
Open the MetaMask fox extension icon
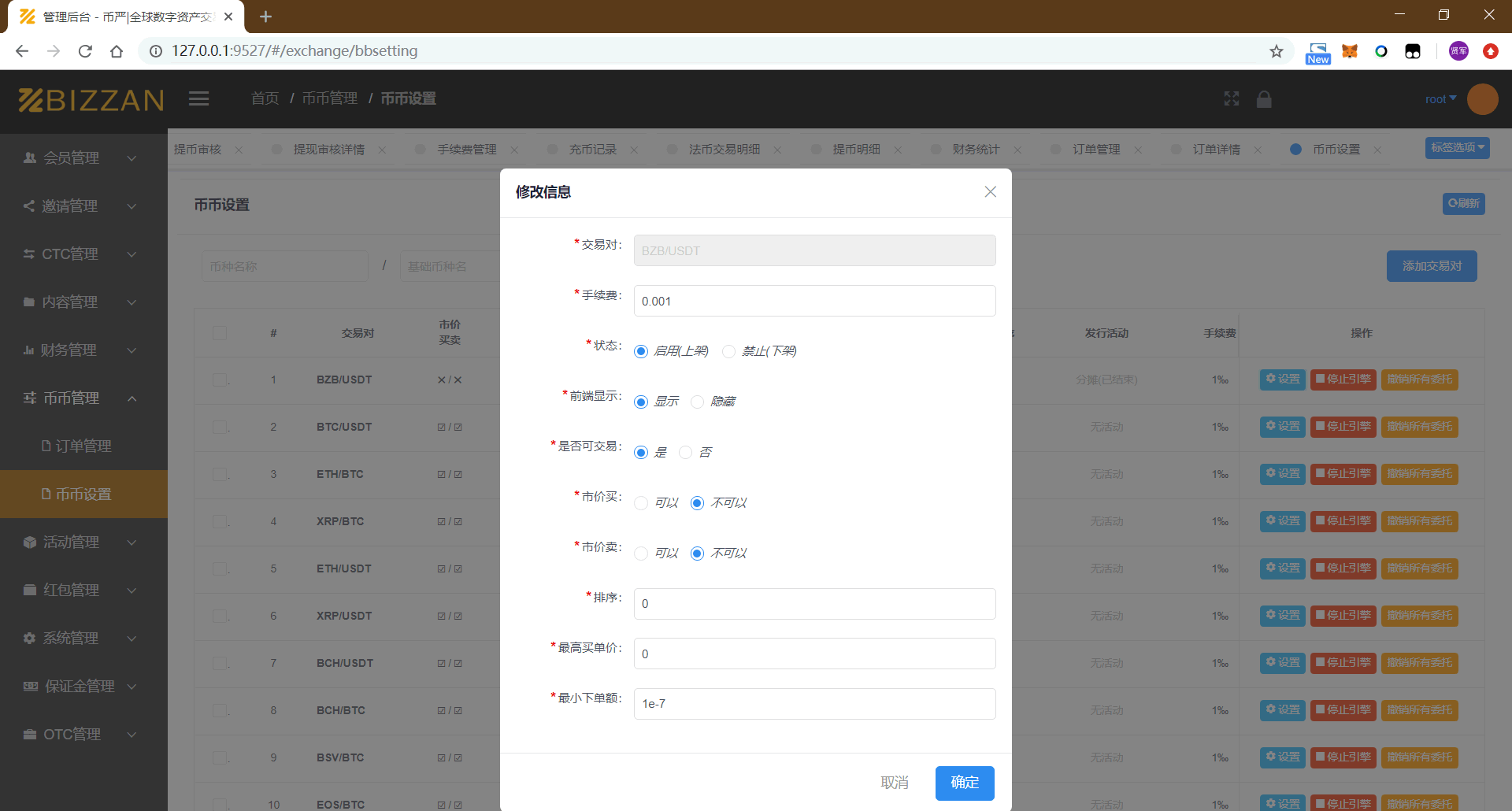click(x=1350, y=51)
